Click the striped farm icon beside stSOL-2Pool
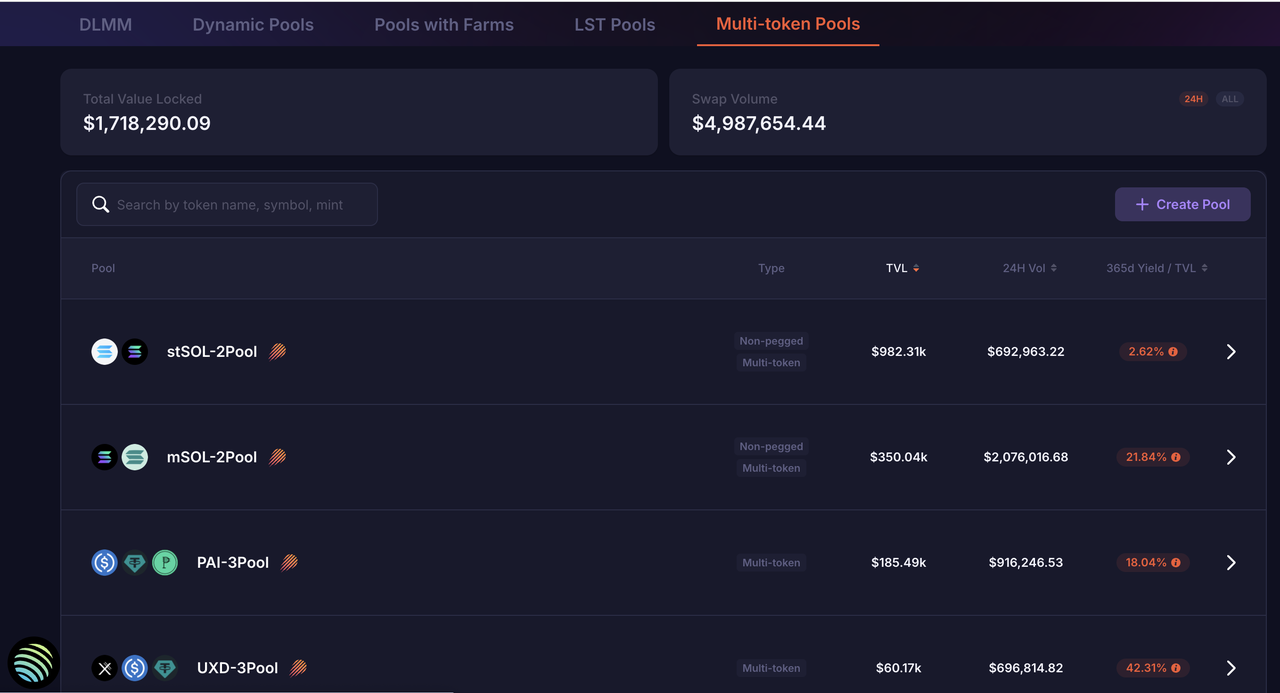 point(278,352)
